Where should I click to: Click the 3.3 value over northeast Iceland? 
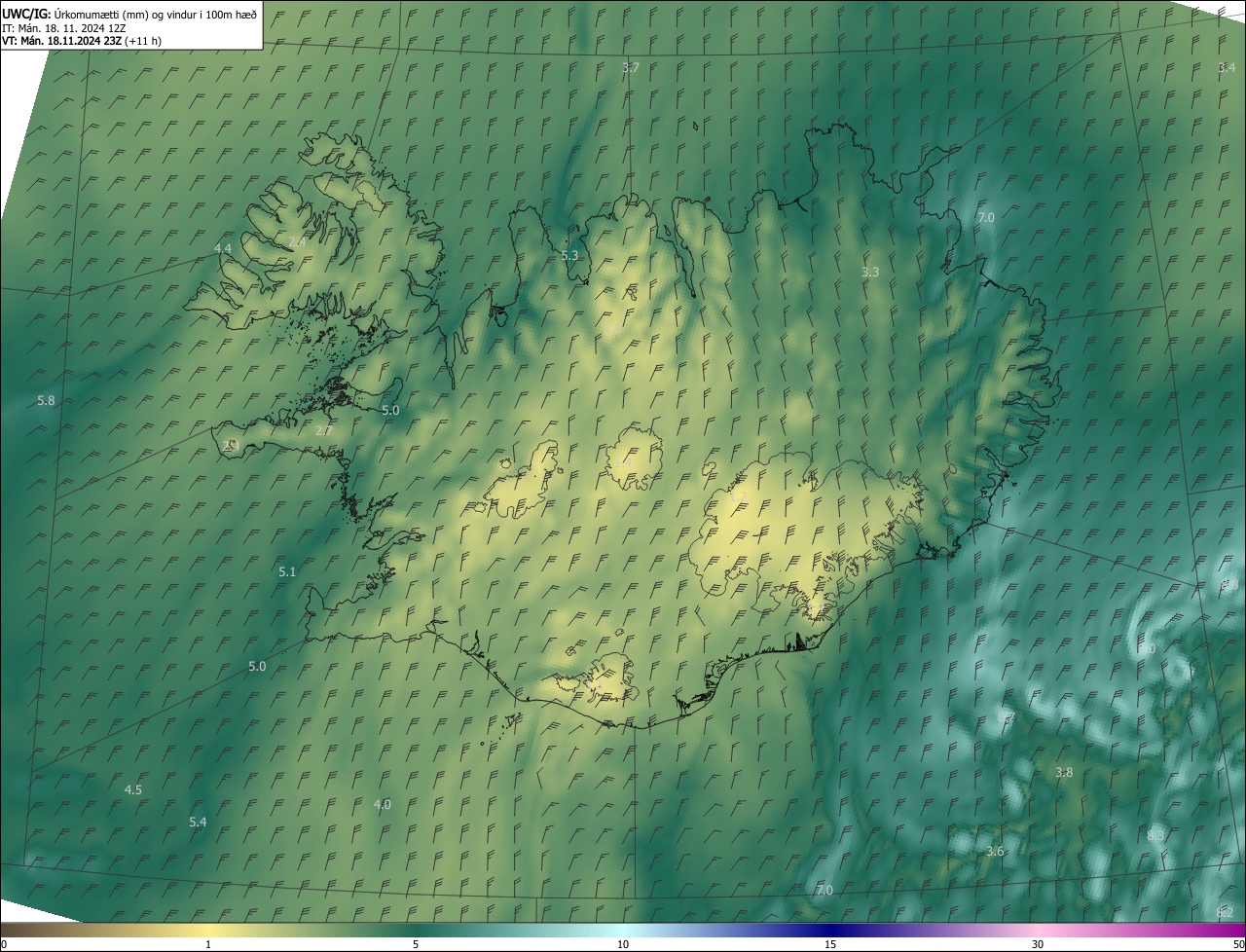pyautogui.click(x=870, y=273)
